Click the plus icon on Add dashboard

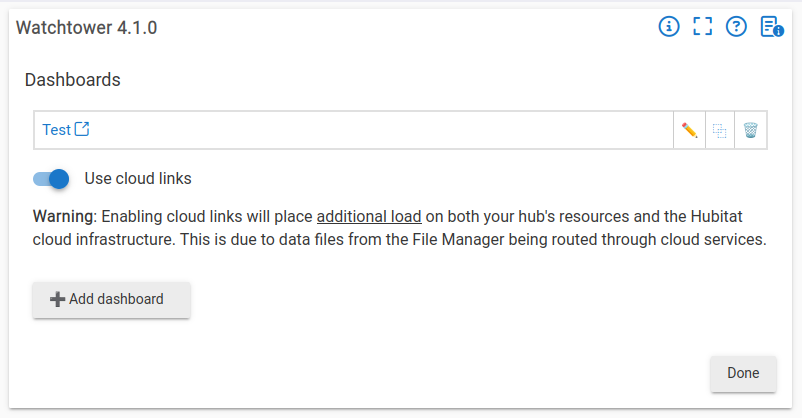[57, 299]
